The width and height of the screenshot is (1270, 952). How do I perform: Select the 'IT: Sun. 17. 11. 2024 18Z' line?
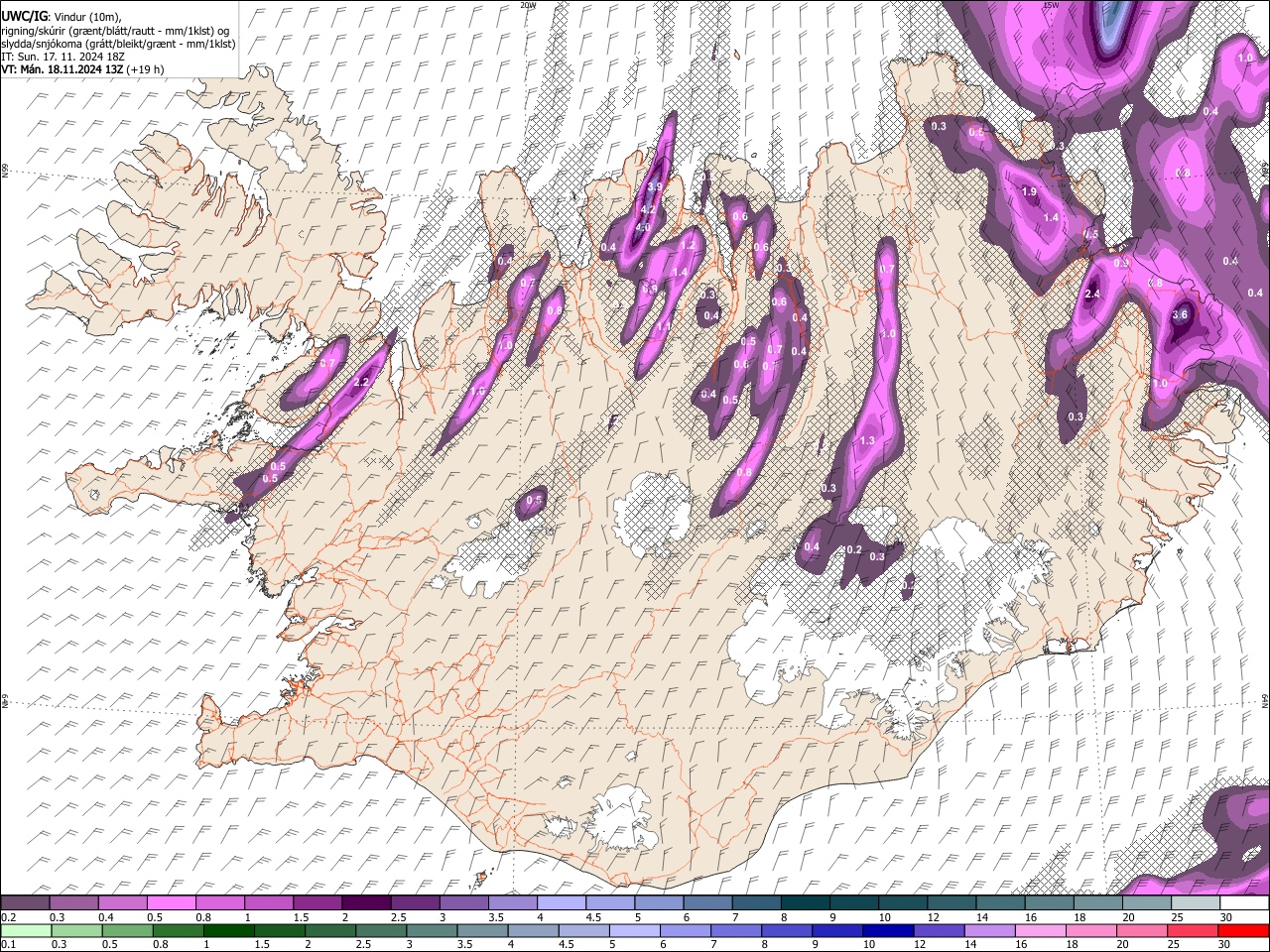click(63, 56)
